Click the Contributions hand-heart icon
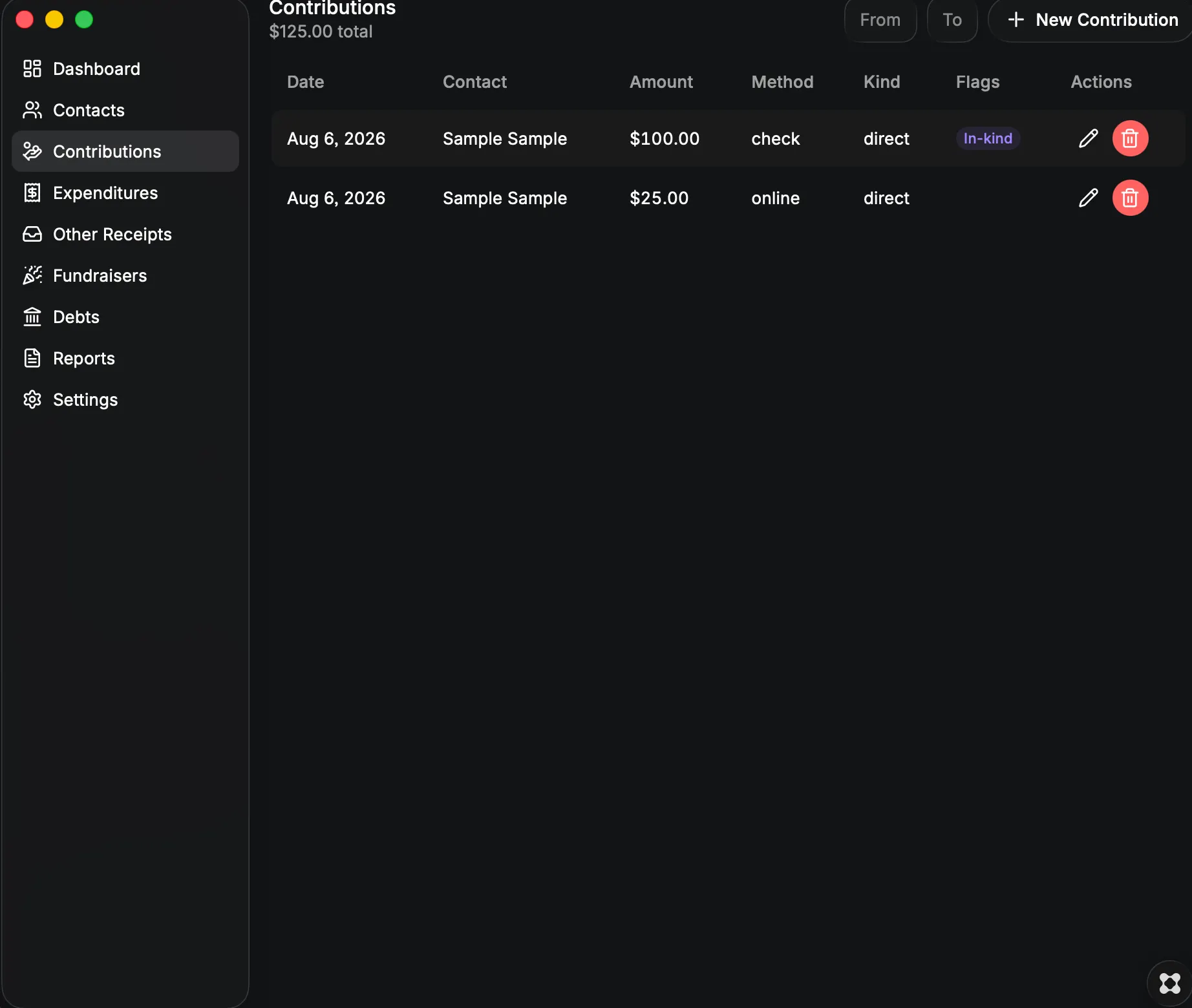The width and height of the screenshot is (1192, 1008). (32, 151)
